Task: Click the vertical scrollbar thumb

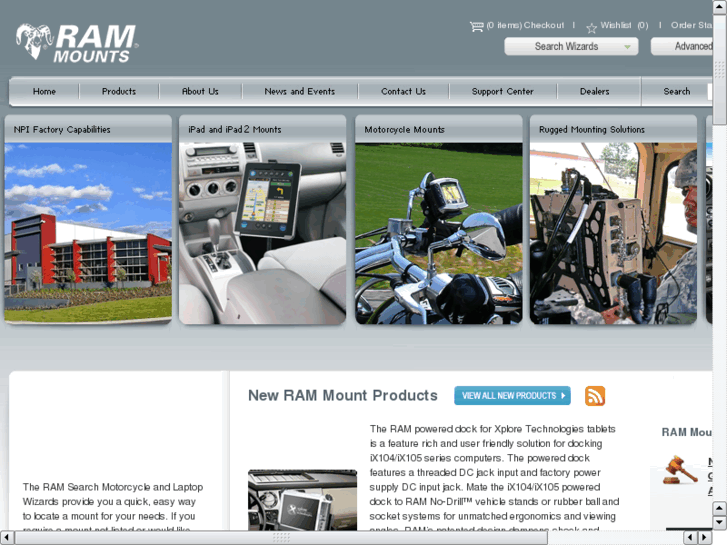Action: click(x=719, y=70)
